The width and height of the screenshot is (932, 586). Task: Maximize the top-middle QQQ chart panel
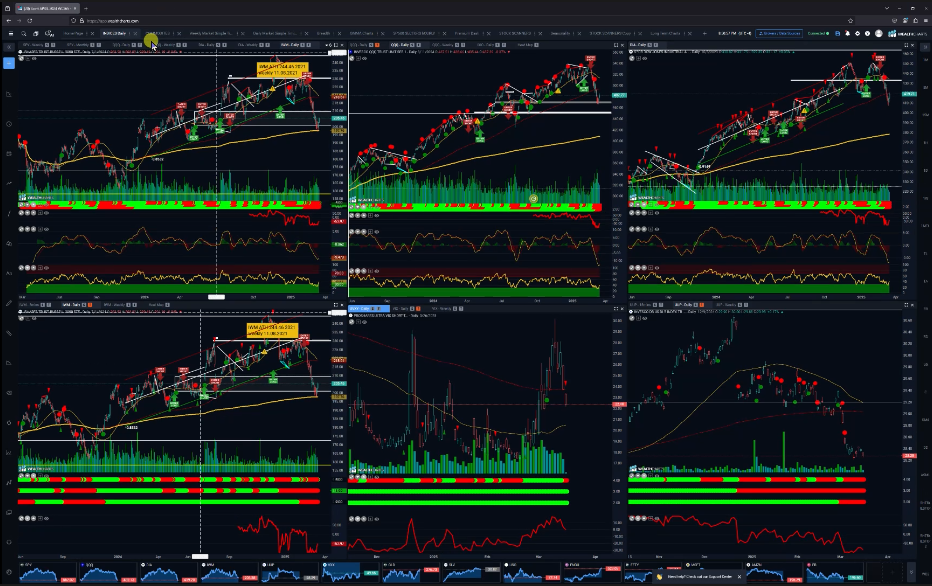point(616,45)
